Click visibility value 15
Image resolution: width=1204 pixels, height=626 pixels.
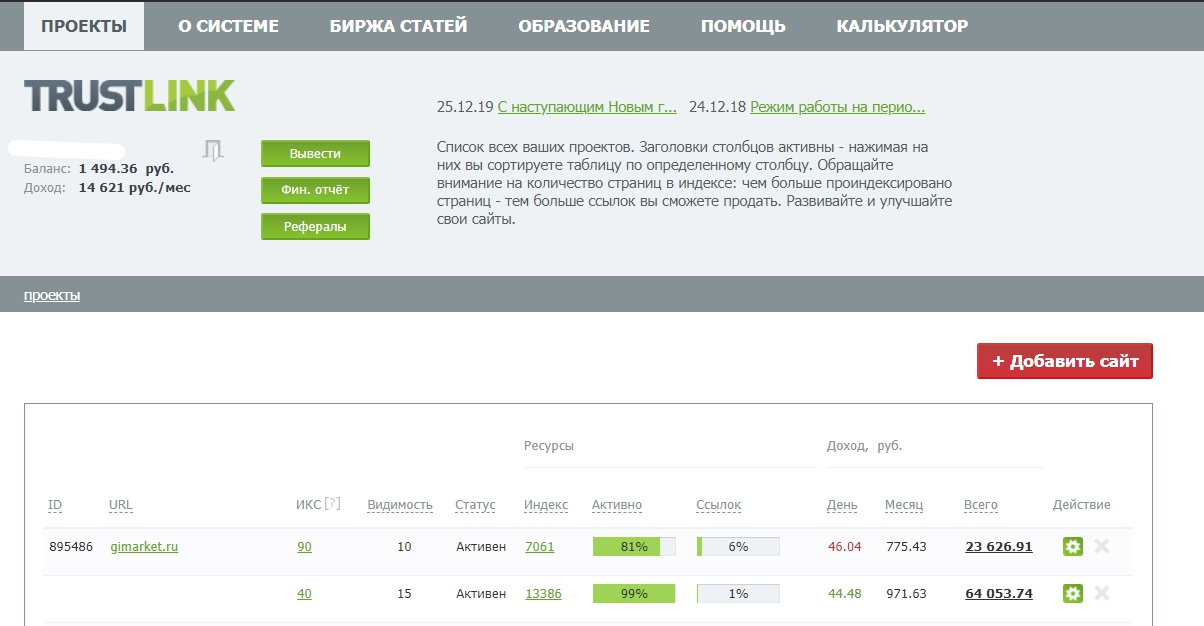[x=404, y=593]
